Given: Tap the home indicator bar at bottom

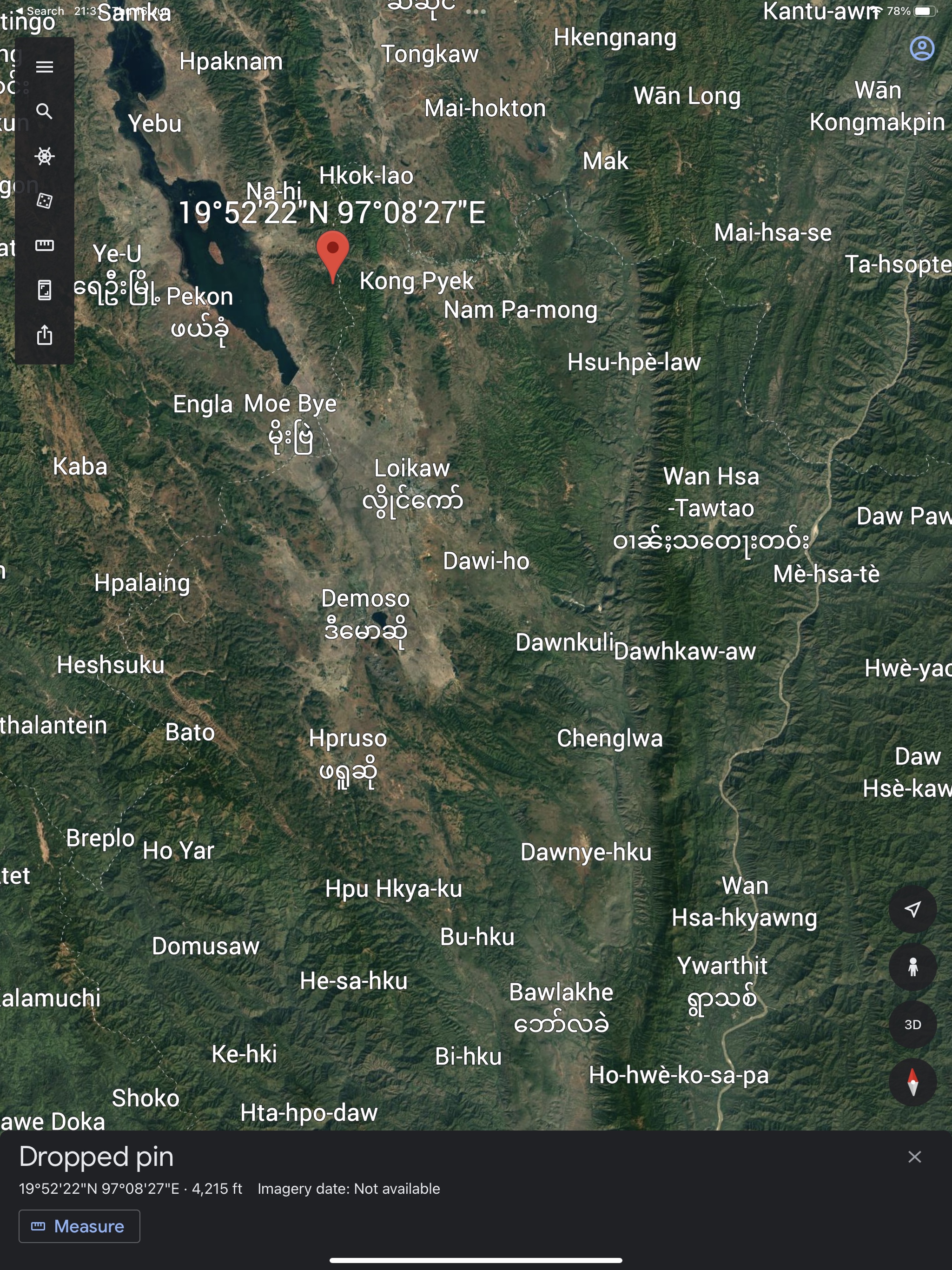Looking at the screenshot, I should [x=476, y=1260].
